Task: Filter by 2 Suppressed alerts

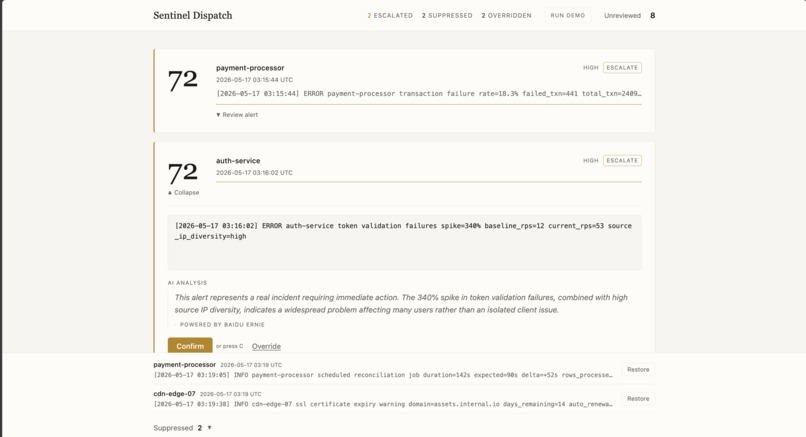Action: tap(447, 15)
